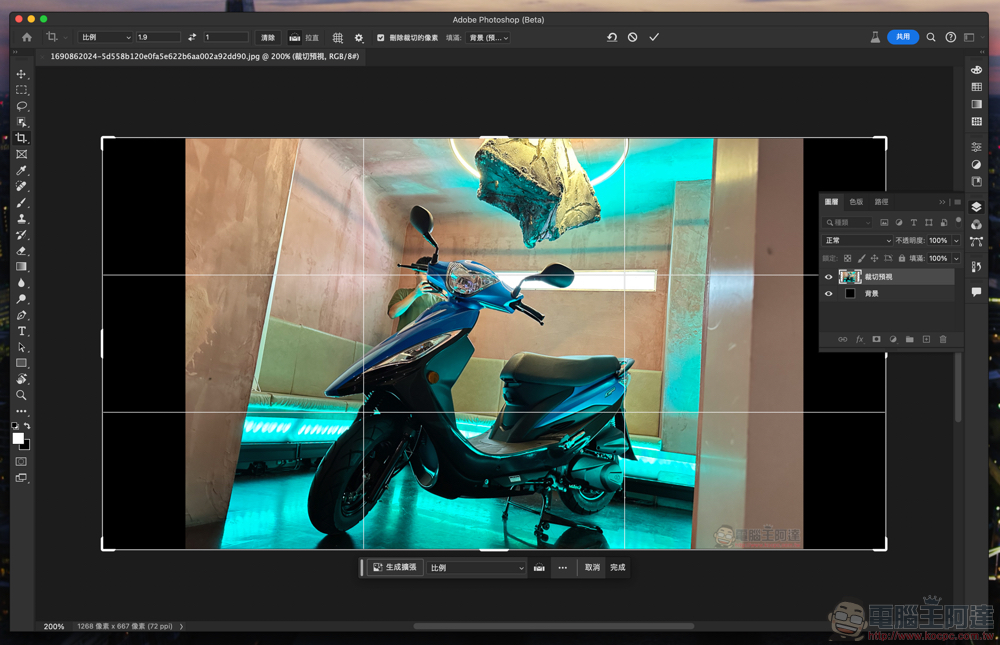Image resolution: width=1000 pixels, height=645 pixels.
Task: Open the fill dropdown set to 背景
Action: [x=489, y=38]
